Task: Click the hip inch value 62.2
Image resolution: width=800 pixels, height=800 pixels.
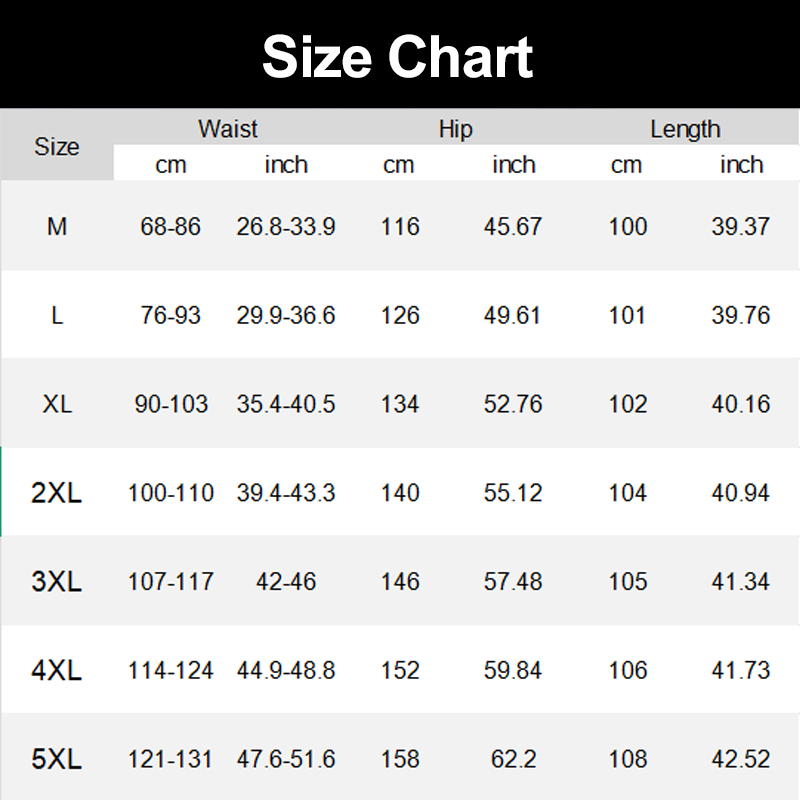Action: [513, 759]
